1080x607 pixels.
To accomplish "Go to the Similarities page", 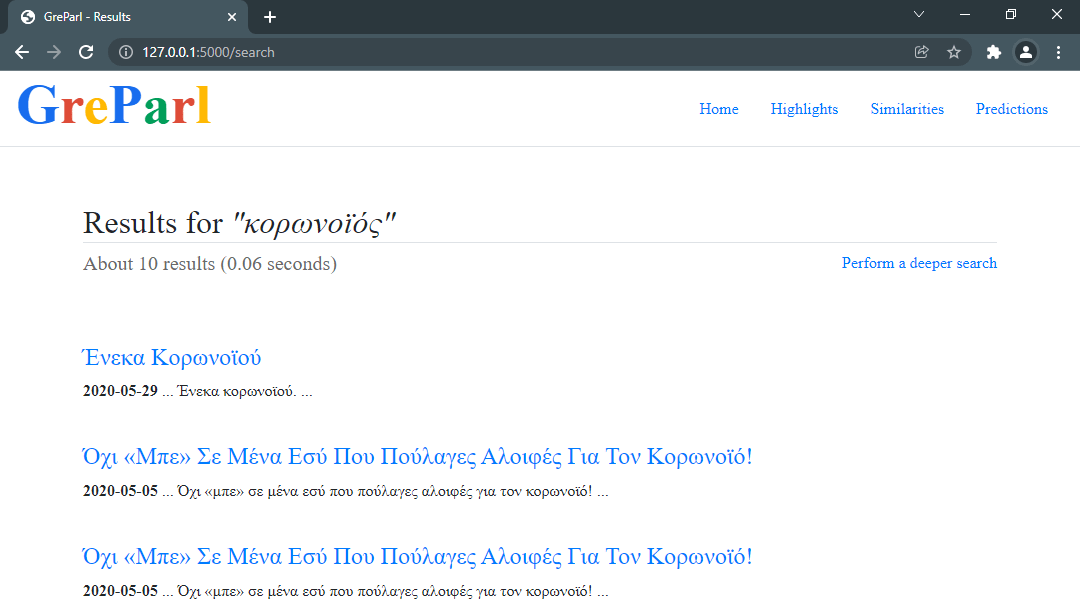I will click(906, 109).
